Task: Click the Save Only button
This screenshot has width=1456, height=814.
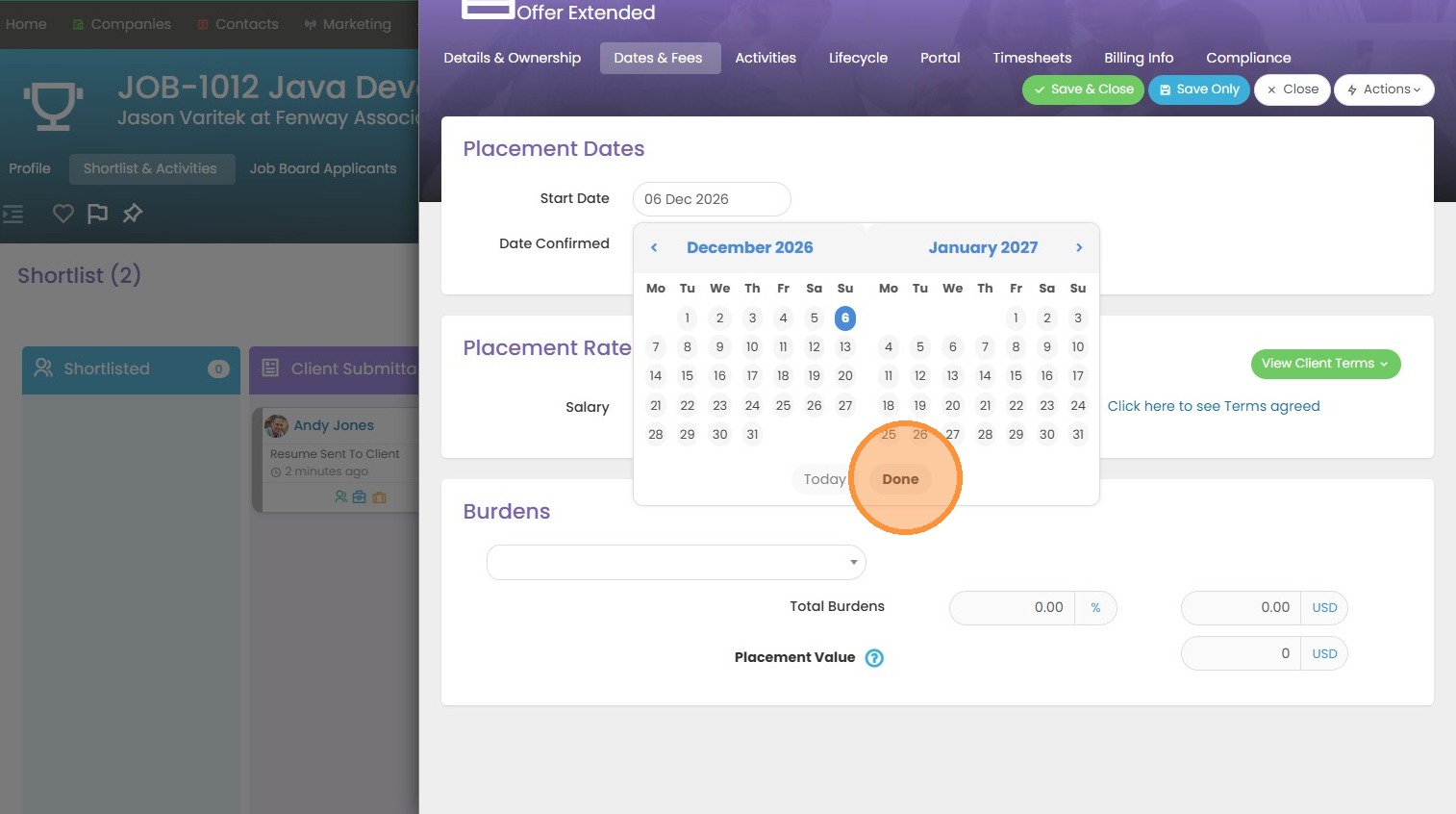Action: pos(1199,89)
